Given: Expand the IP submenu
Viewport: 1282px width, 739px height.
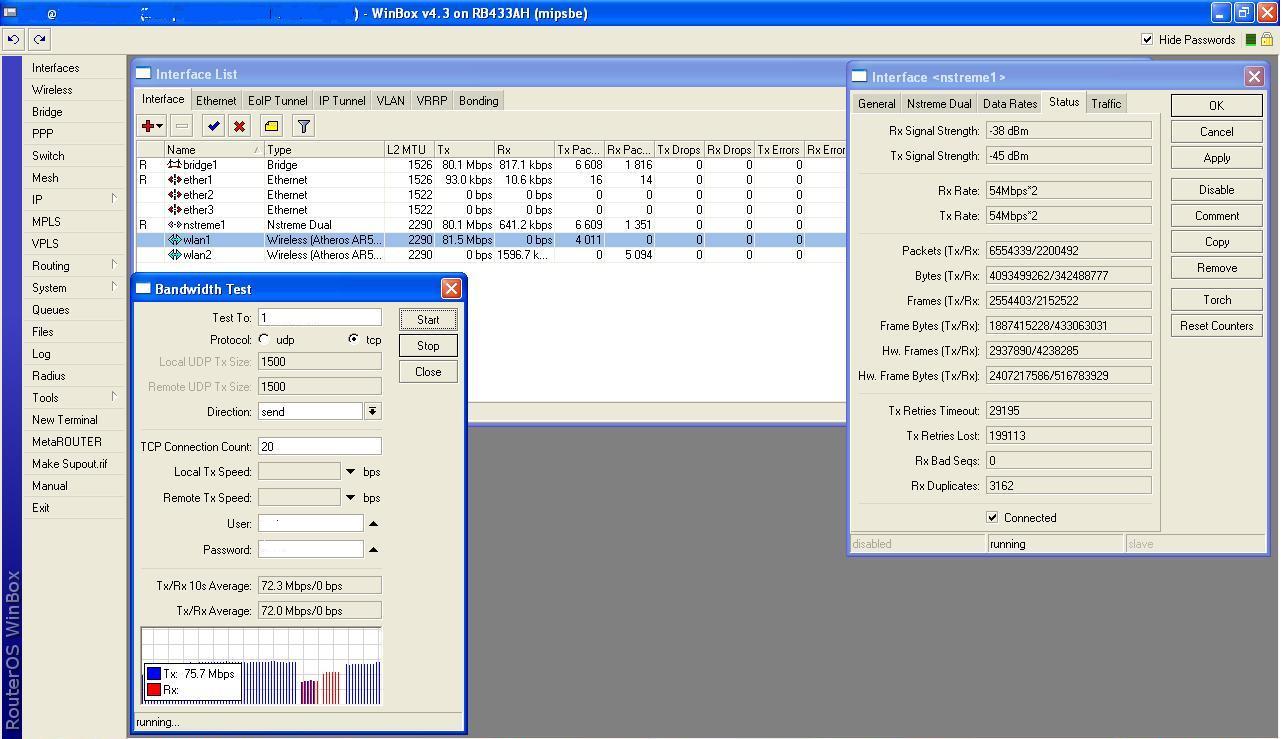Looking at the screenshot, I should [x=114, y=199].
